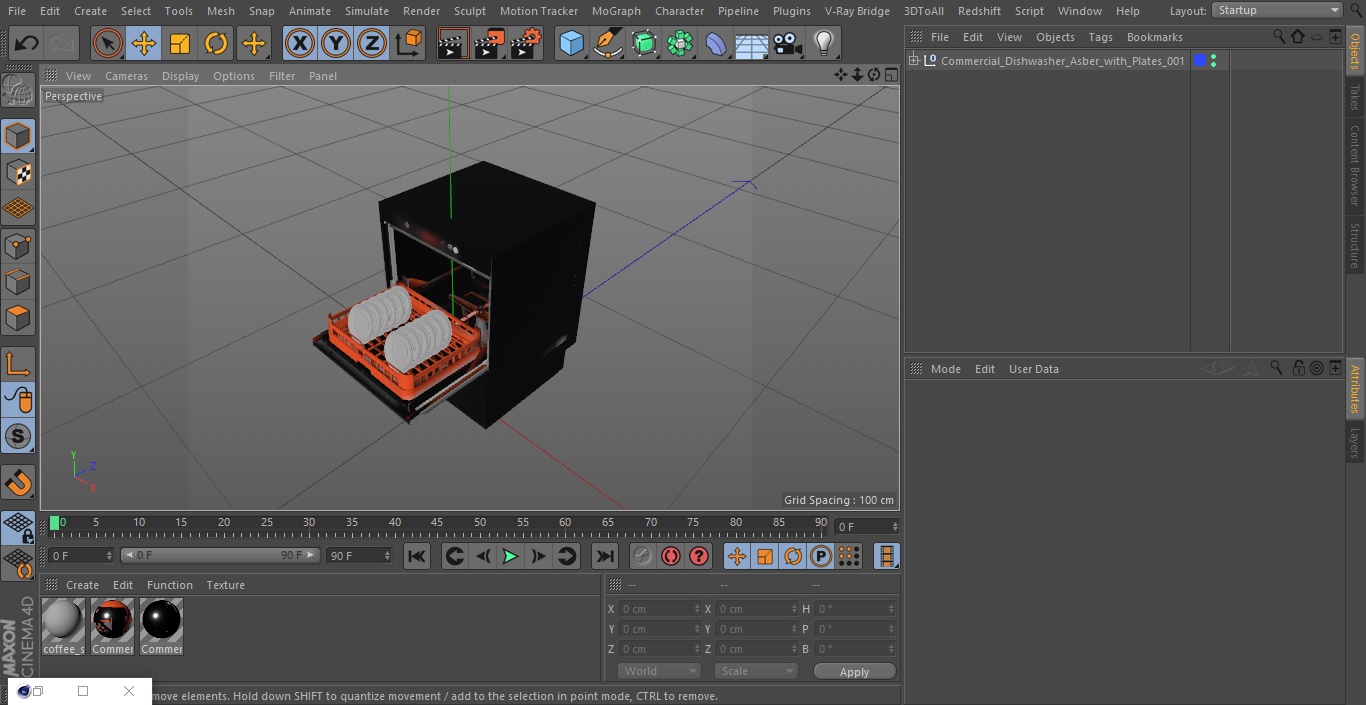This screenshot has width=1366, height=705.
Task: Go to end of animation
Action: pyautogui.click(x=605, y=556)
